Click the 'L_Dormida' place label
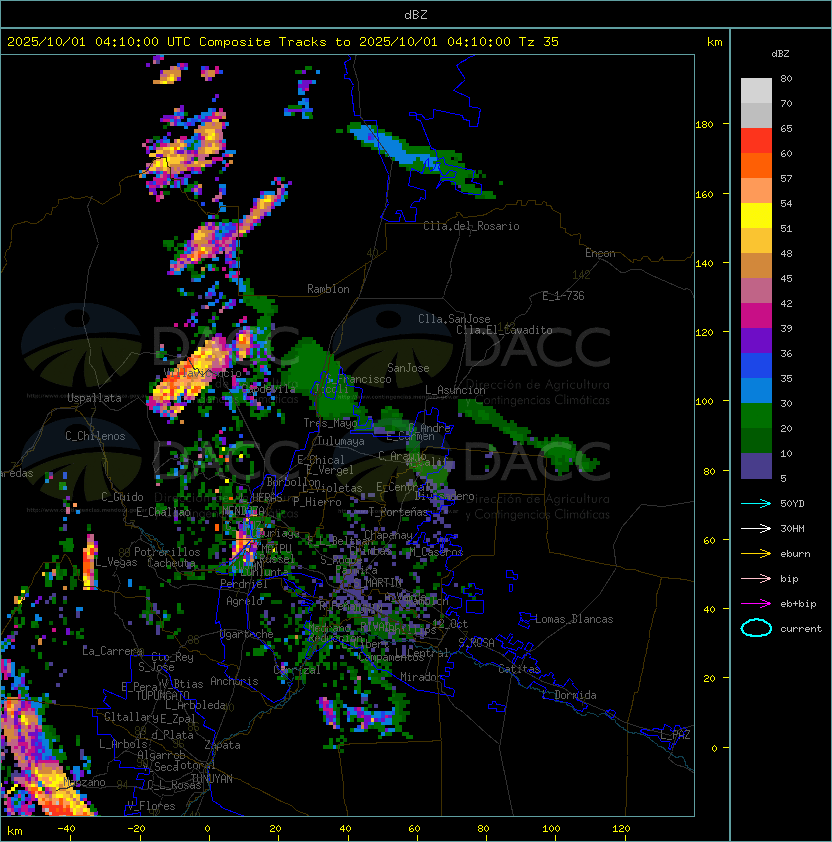832x842 pixels. point(569,695)
